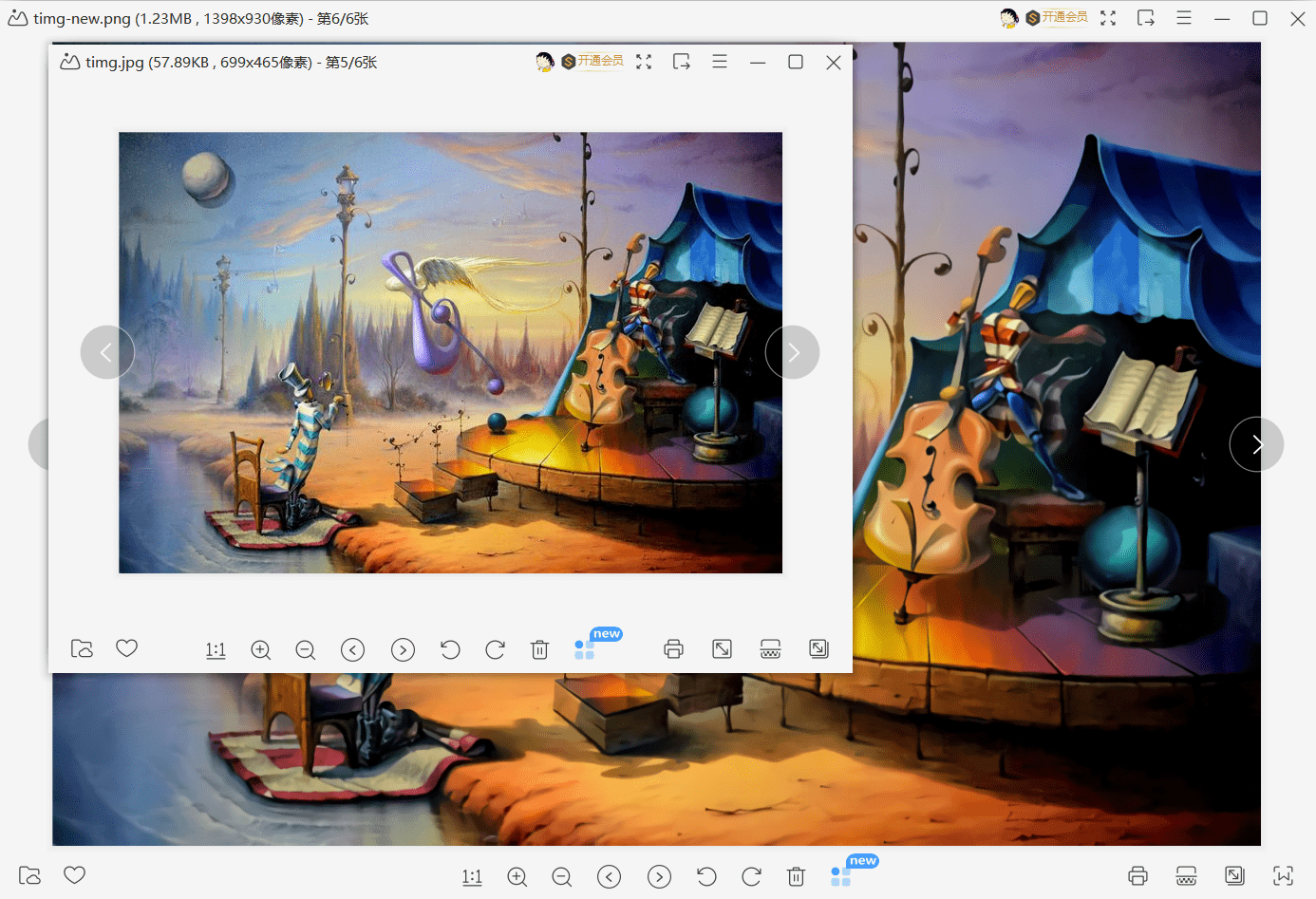Open folder icon in timg-new.png window
The height and width of the screenshot is (899, 1316).
(30, 875)
